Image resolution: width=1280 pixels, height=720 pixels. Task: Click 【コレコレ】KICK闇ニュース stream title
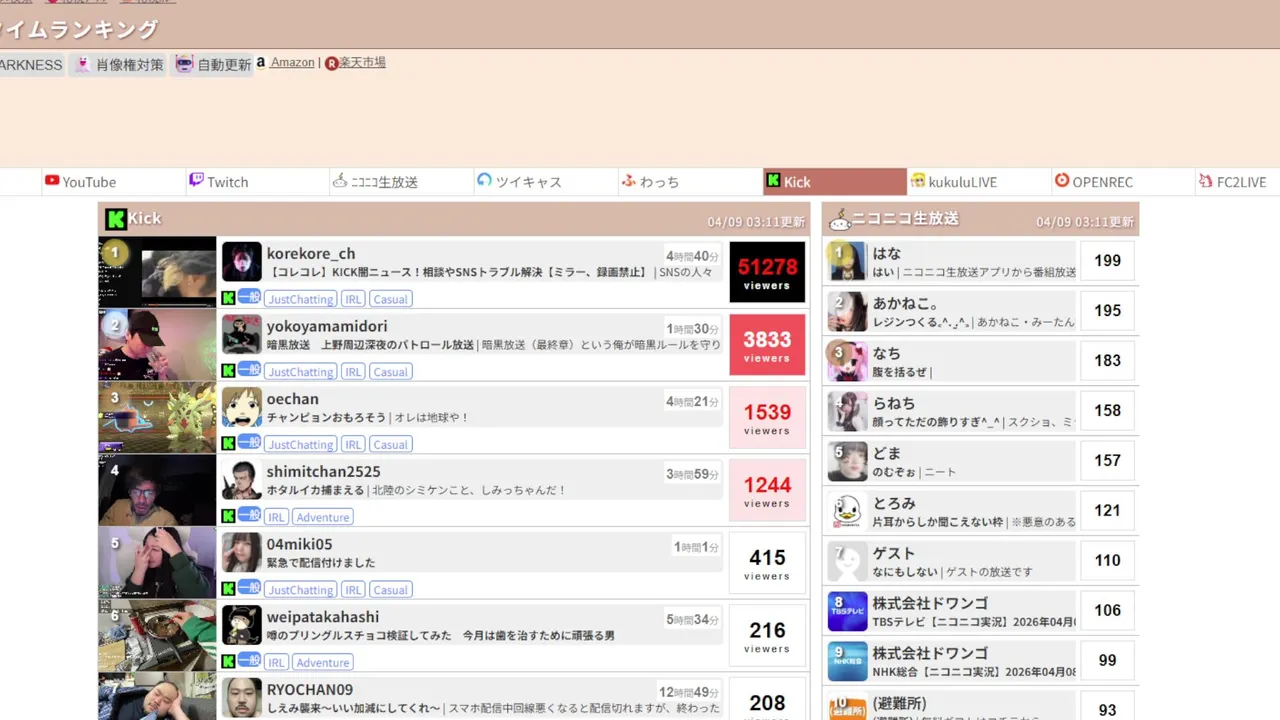459,272
